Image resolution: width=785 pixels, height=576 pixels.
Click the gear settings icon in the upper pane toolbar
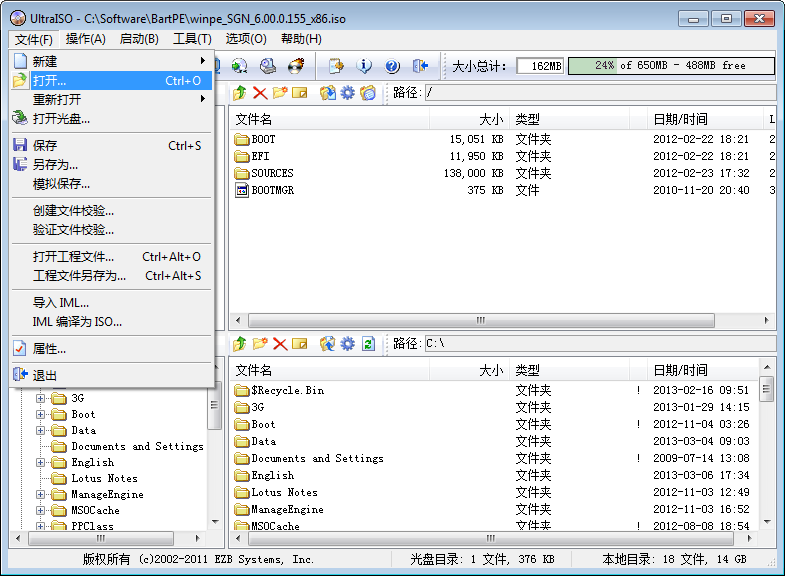347,93
